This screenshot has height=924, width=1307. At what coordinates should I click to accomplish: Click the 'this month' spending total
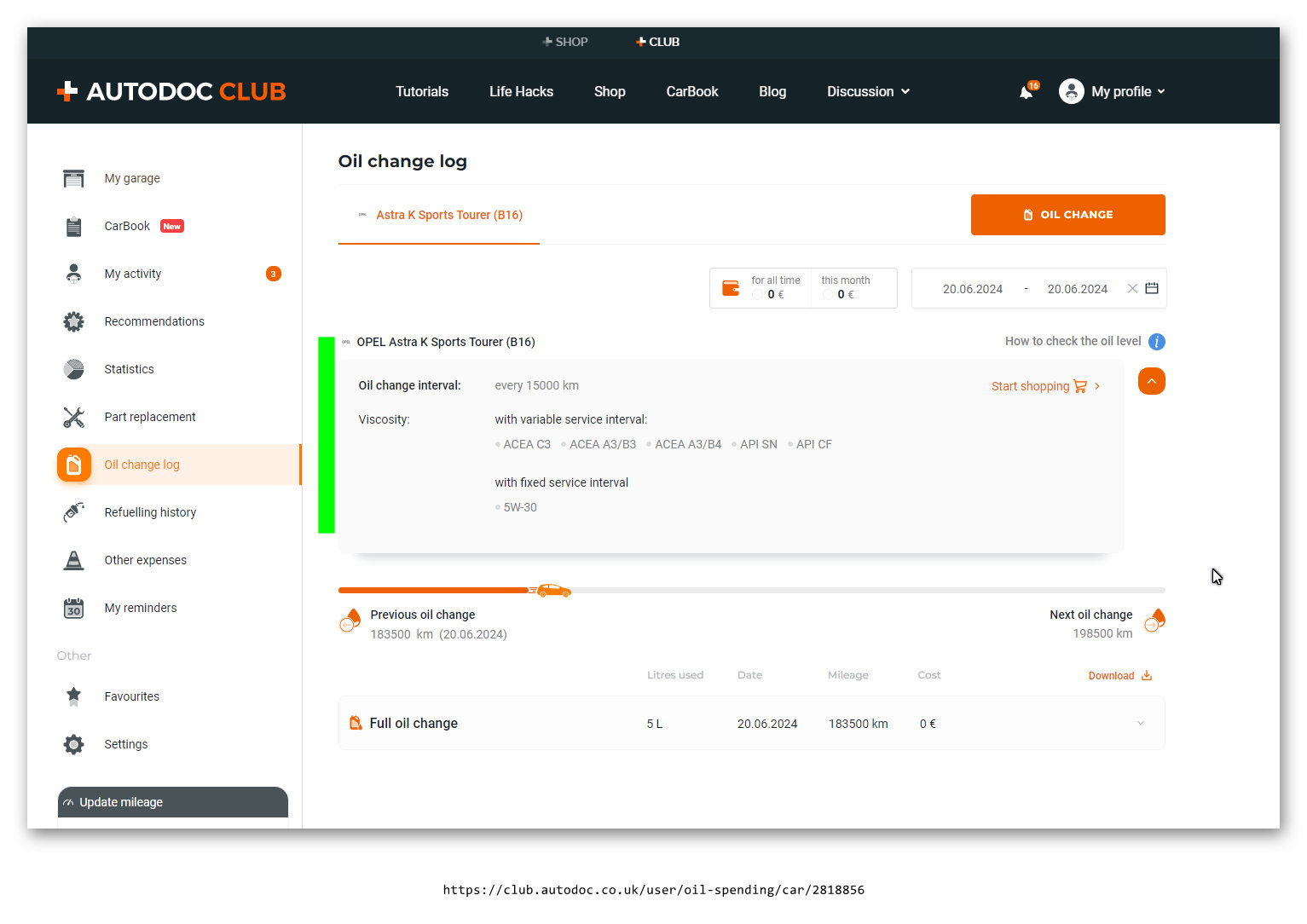[845, 288]
